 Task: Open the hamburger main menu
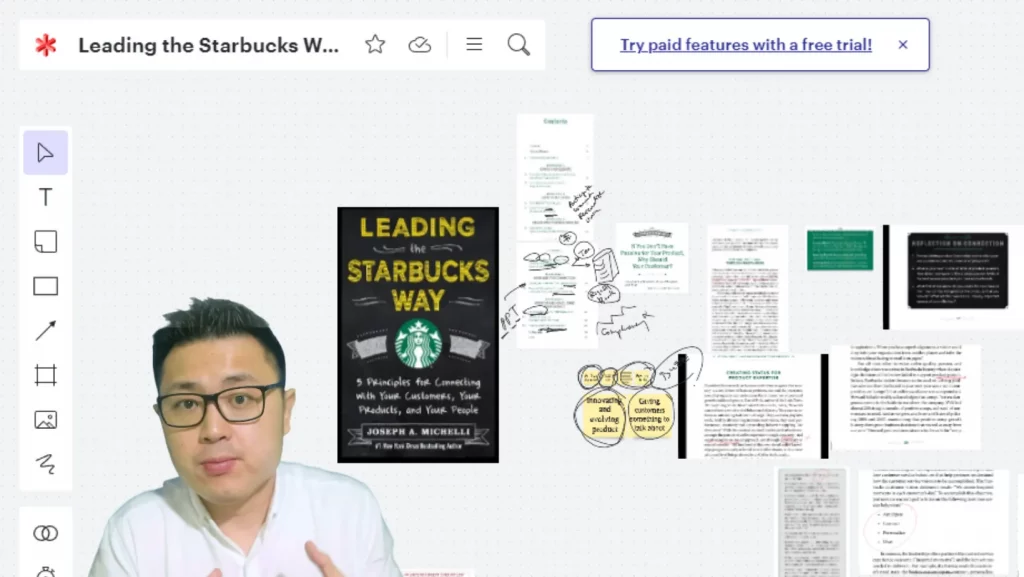click(x=474, y=44)
